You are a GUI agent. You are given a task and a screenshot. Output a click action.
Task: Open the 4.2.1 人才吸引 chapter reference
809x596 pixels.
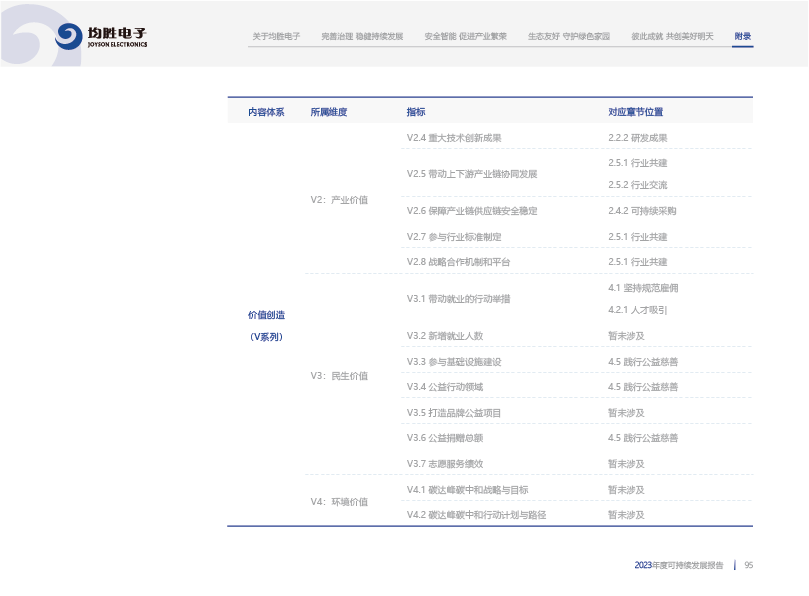tap(637, 310)
